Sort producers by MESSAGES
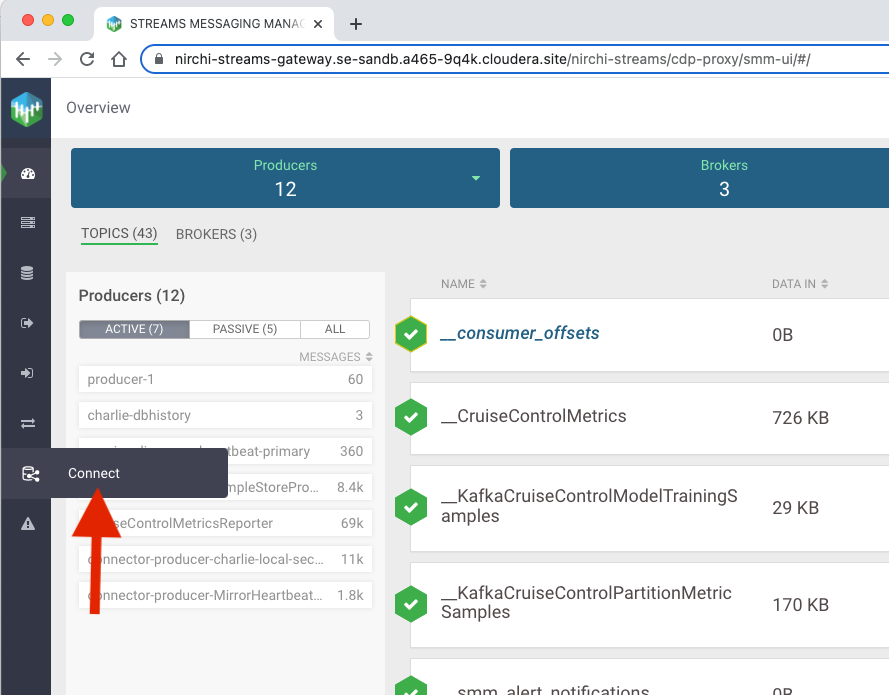 pyautogui.click(x=336, y=357)
